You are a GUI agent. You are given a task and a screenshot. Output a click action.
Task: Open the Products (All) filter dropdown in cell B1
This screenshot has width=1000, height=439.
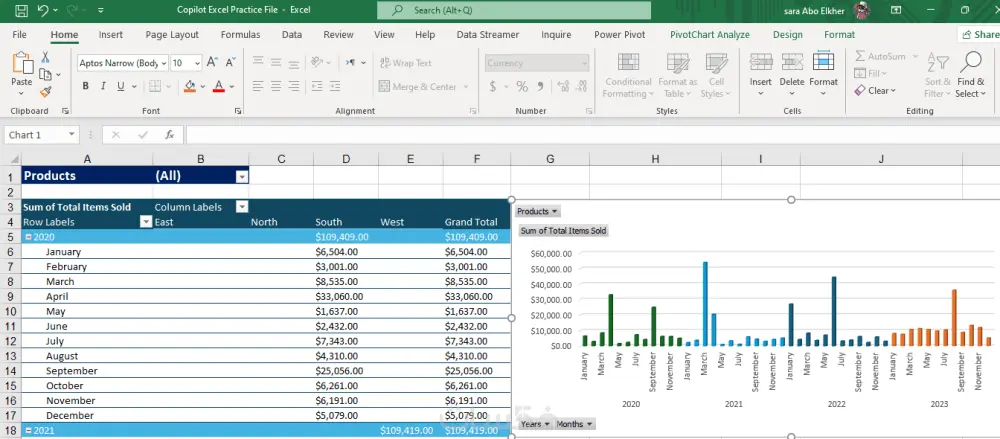241,176
